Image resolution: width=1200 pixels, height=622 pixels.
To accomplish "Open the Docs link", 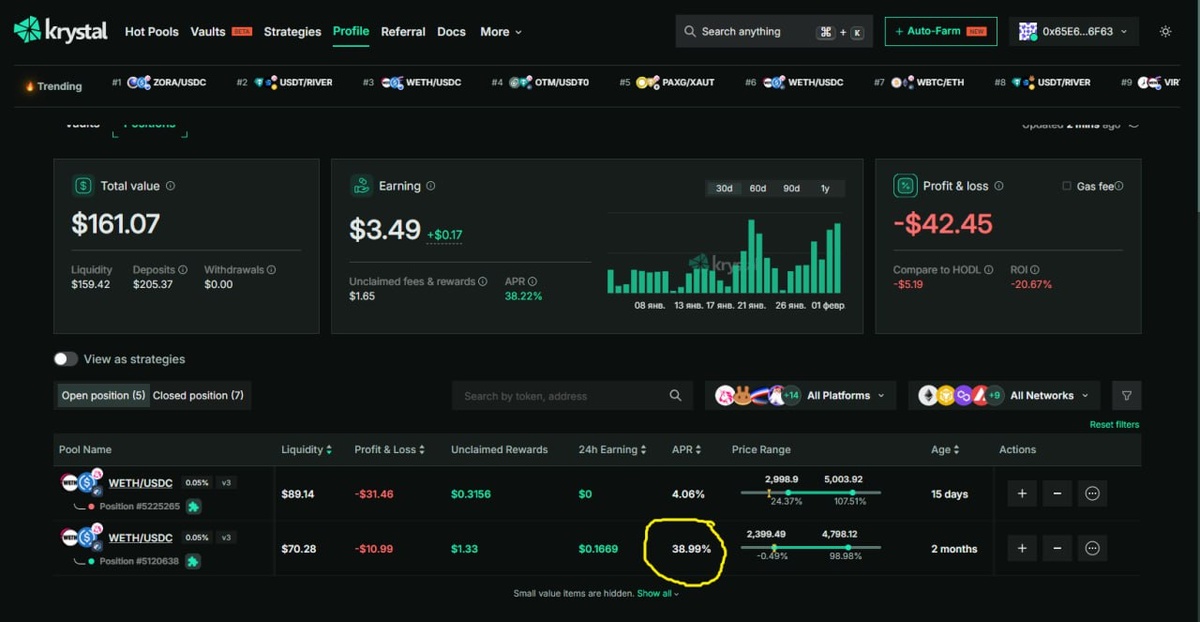I will tap(451, 32).
